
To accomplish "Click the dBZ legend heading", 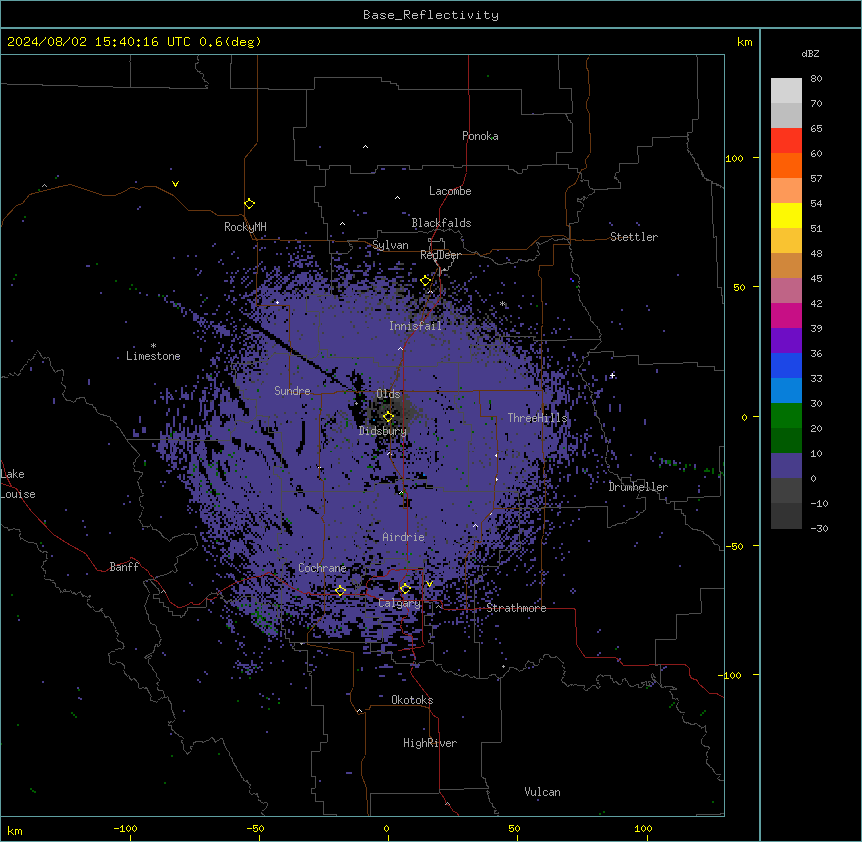I will [810, 54].
